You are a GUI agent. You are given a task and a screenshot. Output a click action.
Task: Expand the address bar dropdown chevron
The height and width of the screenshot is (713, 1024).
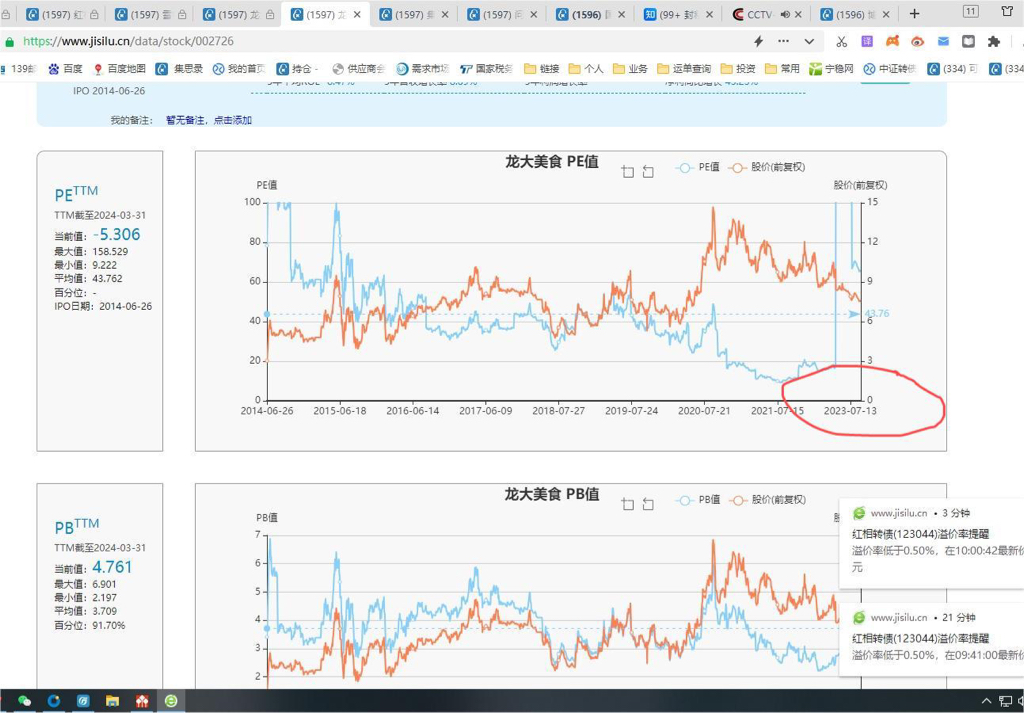[x=809, y=41]
